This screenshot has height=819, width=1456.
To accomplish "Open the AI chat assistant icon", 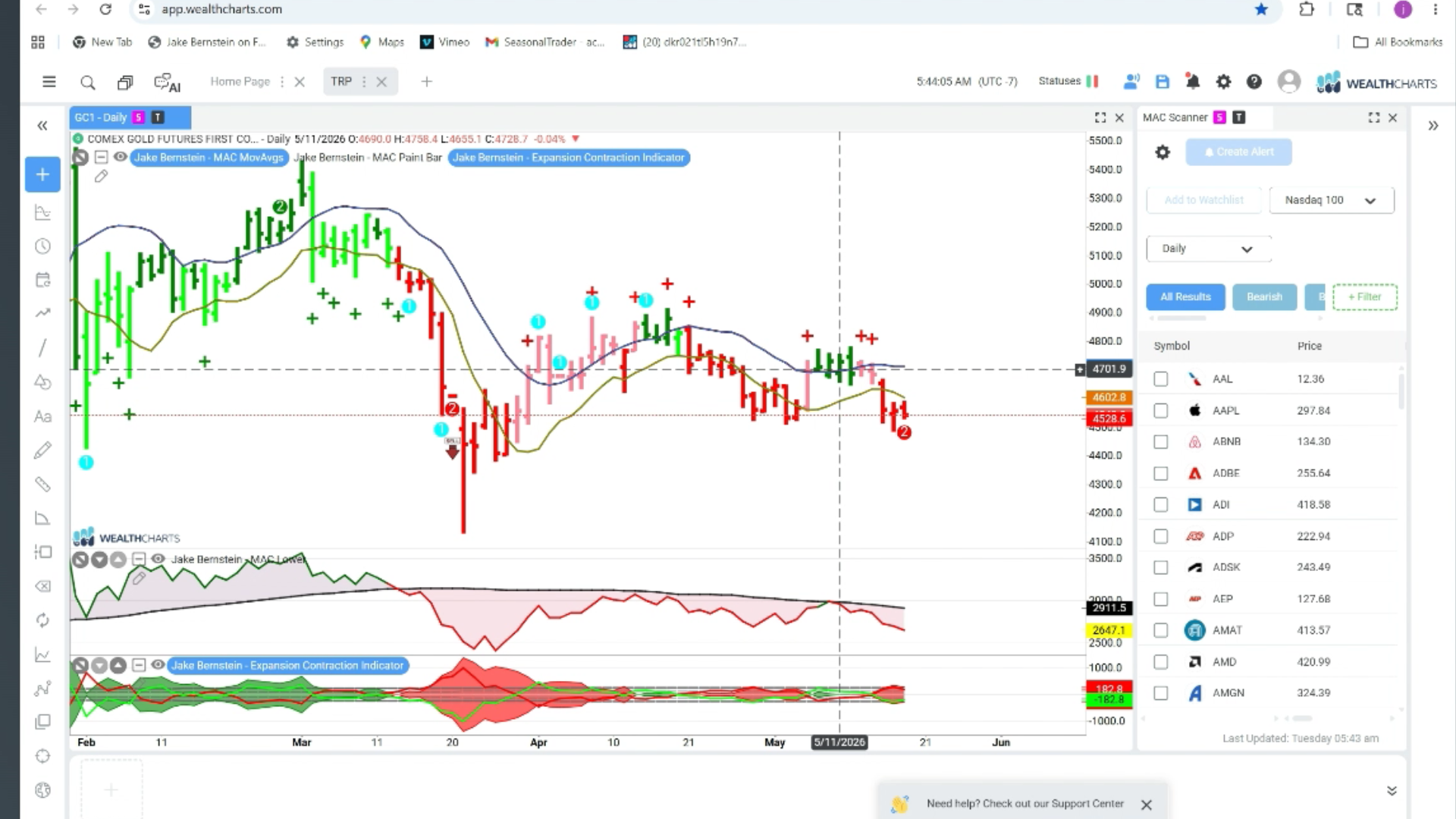I will pos(167,82).
